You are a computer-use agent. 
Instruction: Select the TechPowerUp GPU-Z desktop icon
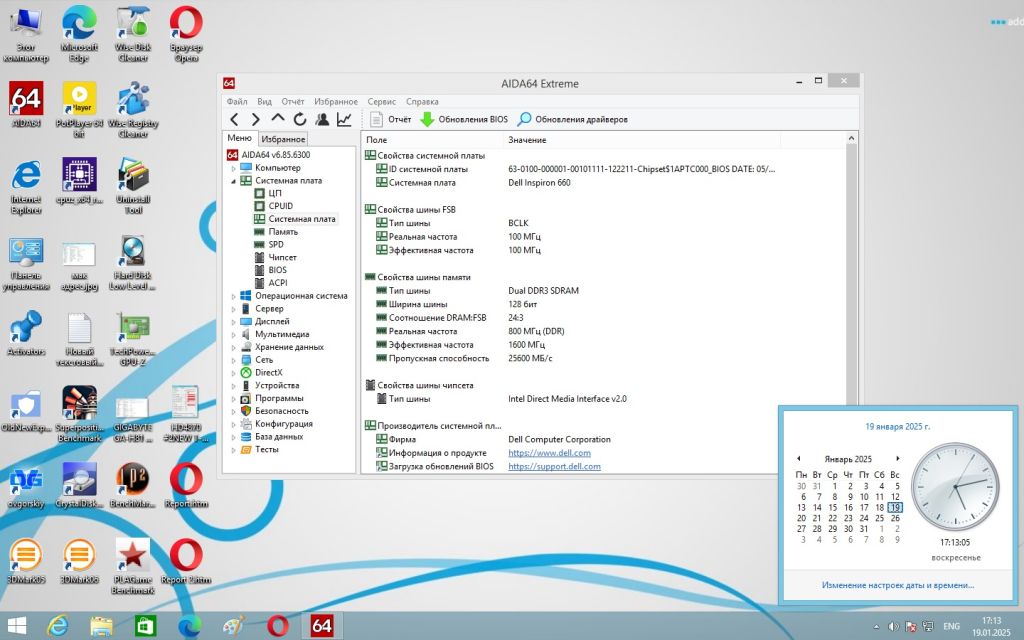tap(133, 338)
